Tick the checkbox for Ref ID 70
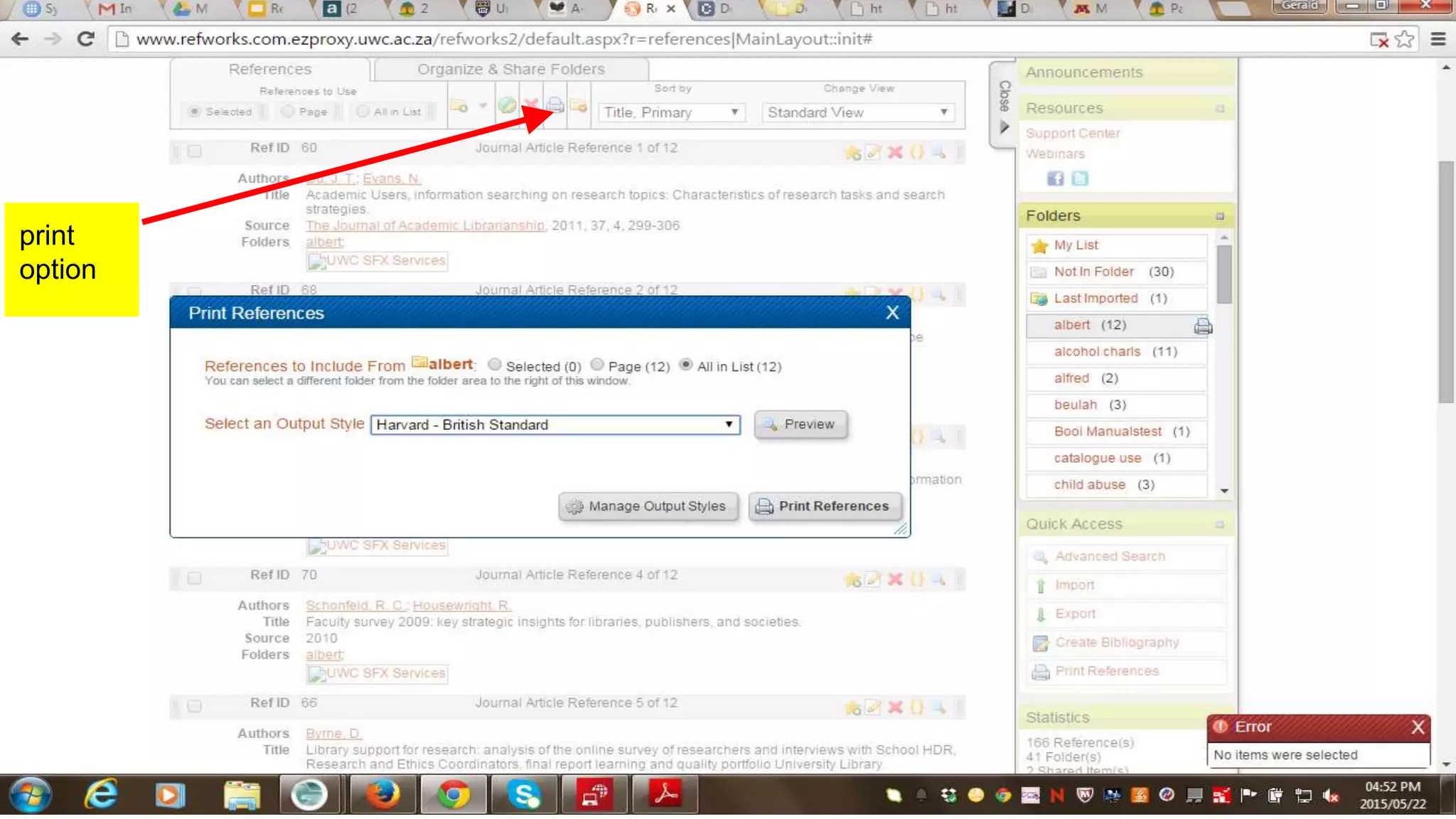 (x=194, y=578)
